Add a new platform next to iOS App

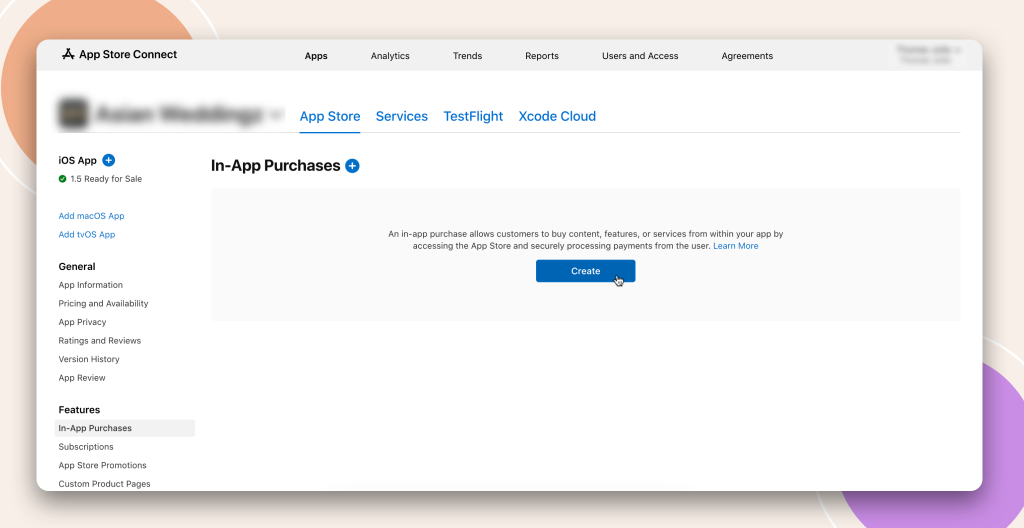[x=108, y=160]
